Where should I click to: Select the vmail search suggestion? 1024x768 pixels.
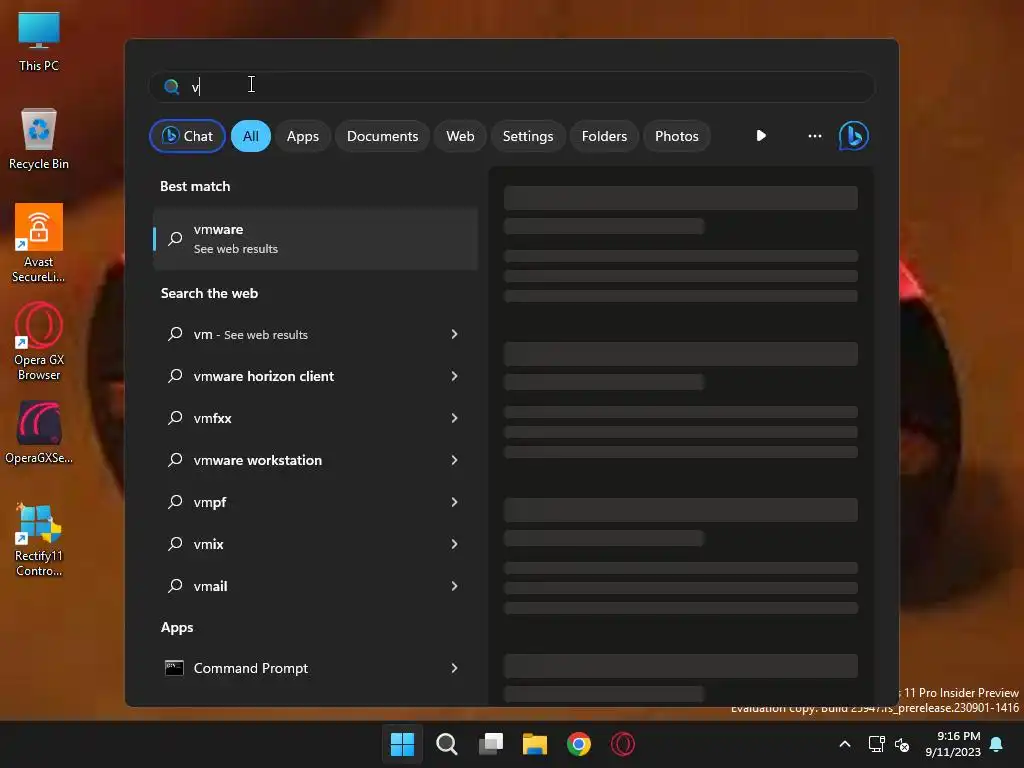[315, 586]
